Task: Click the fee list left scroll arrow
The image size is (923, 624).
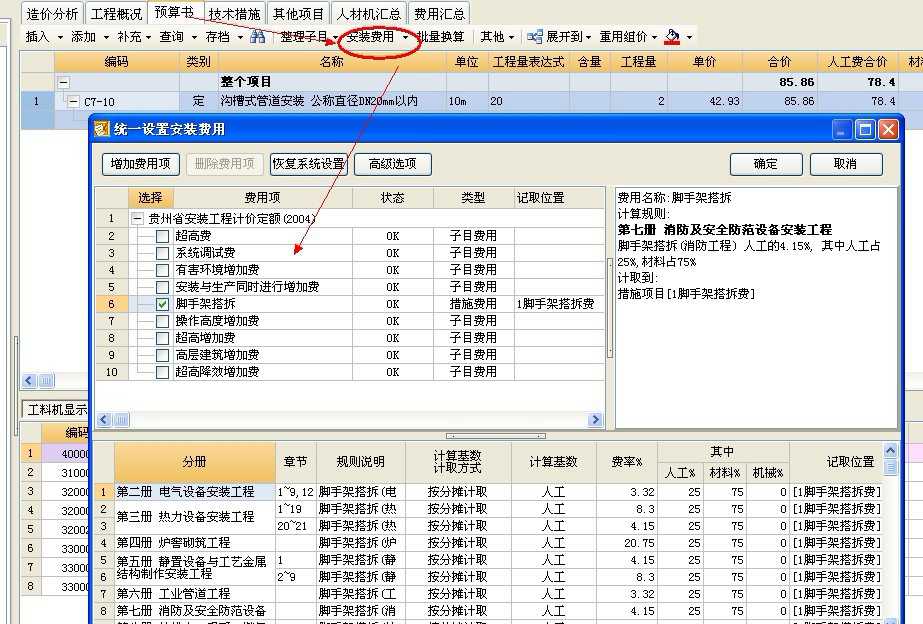Action: click(104, 420)
